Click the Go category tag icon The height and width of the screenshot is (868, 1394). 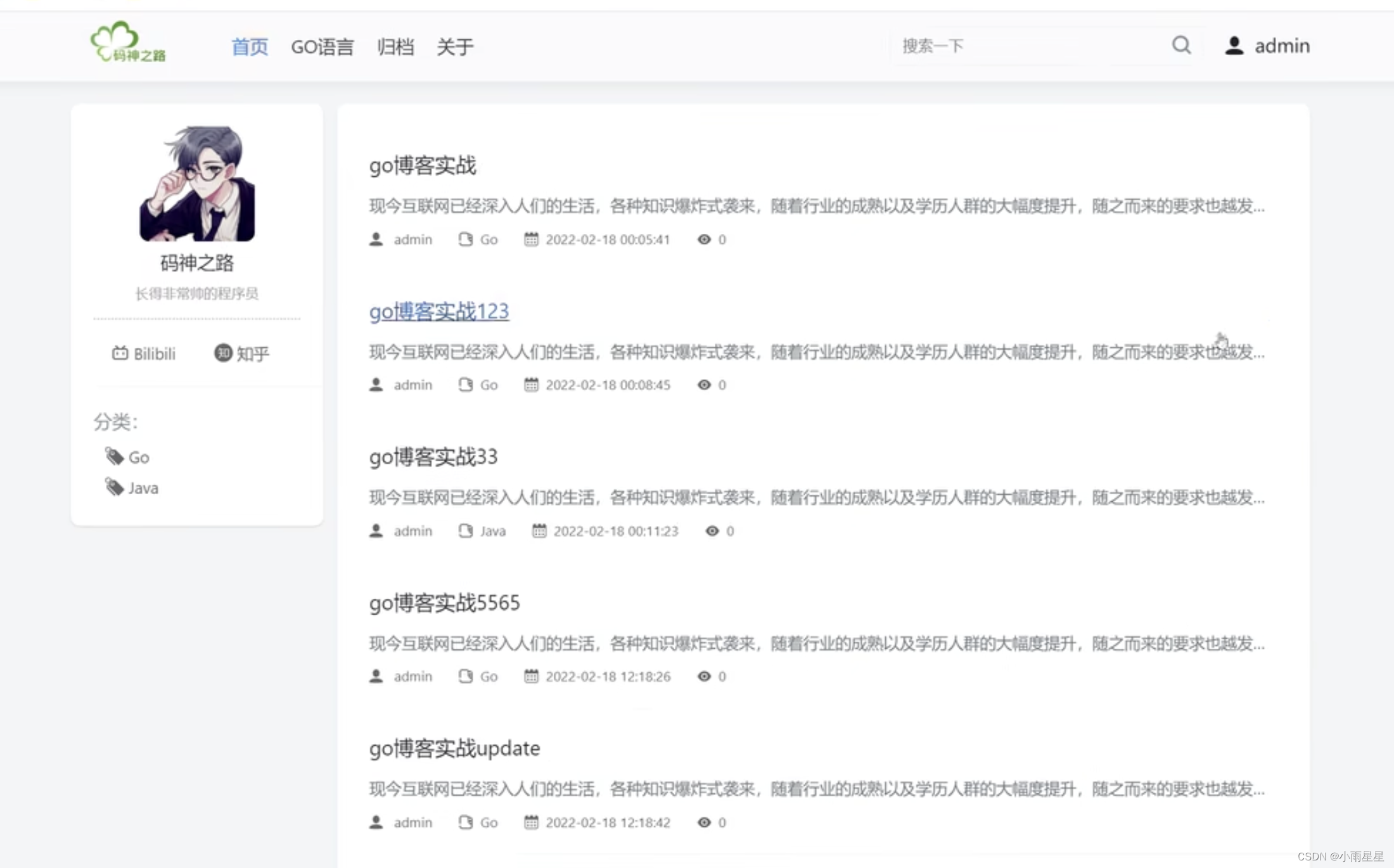pyautogui.click(x=114, y=456)
